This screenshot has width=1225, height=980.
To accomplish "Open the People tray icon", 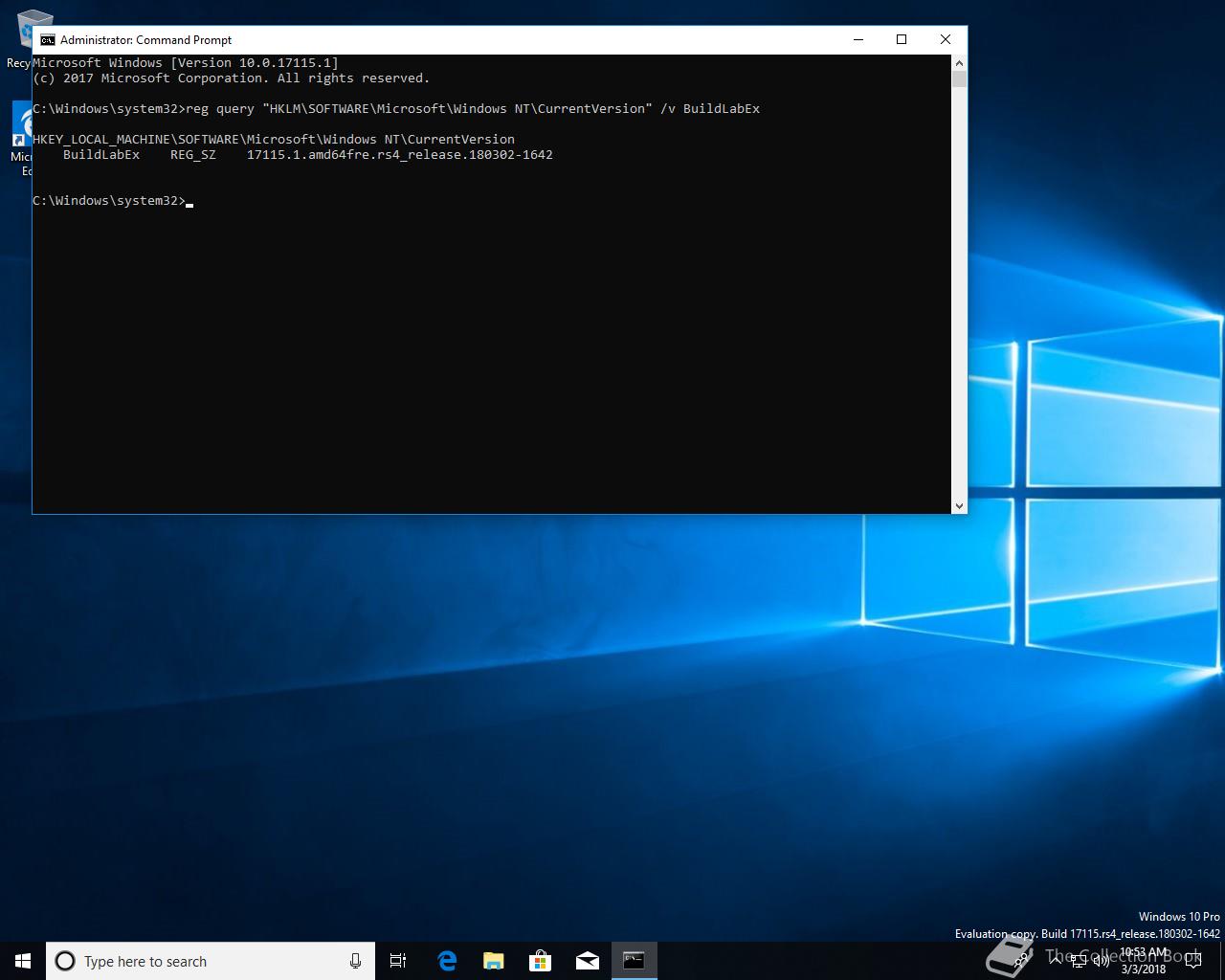I will (1022, 961).
